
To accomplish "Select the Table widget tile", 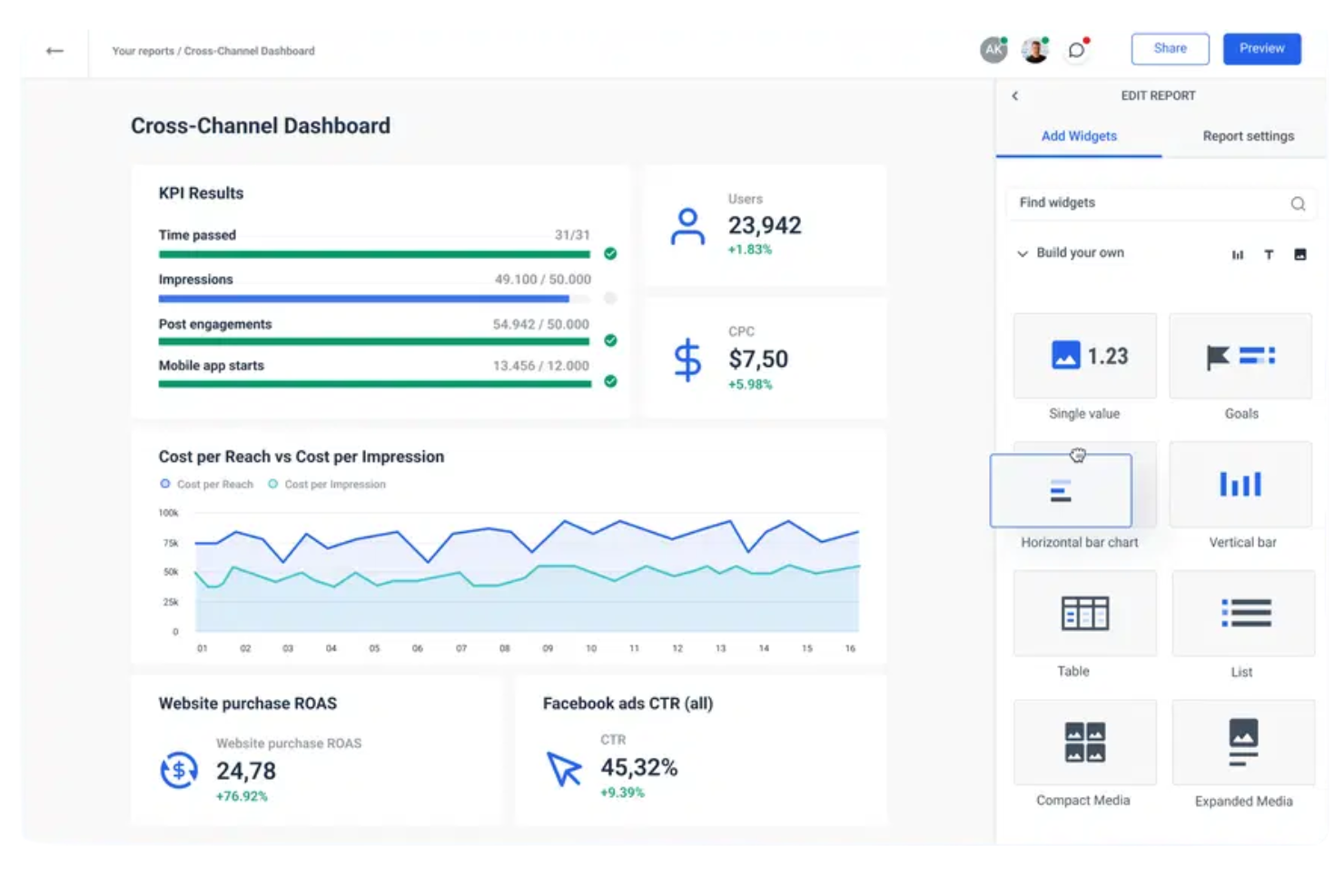I will coord(1085,614).
